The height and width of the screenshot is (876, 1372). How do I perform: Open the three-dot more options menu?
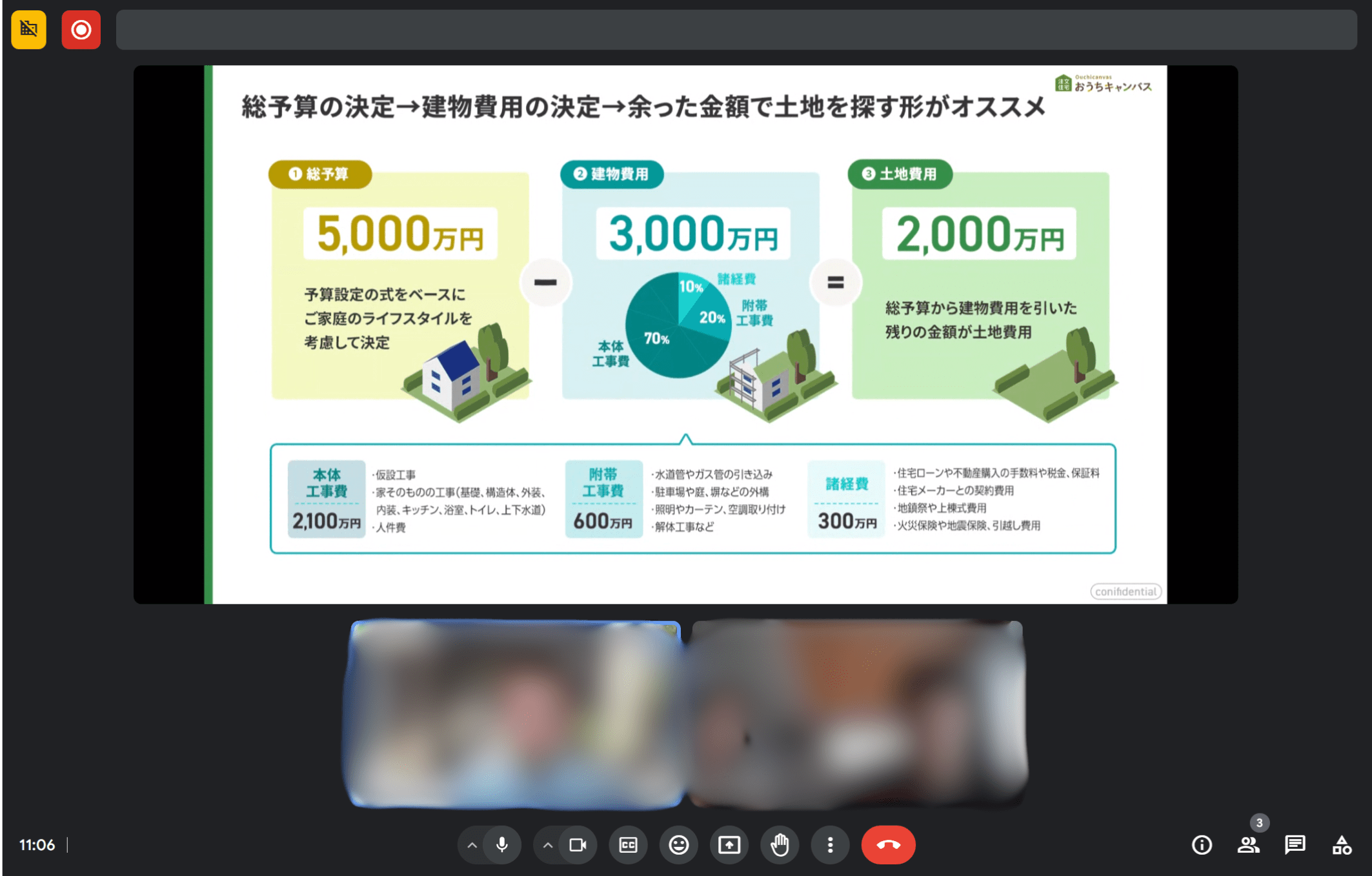pyautogui.click(x=830, y=844)
